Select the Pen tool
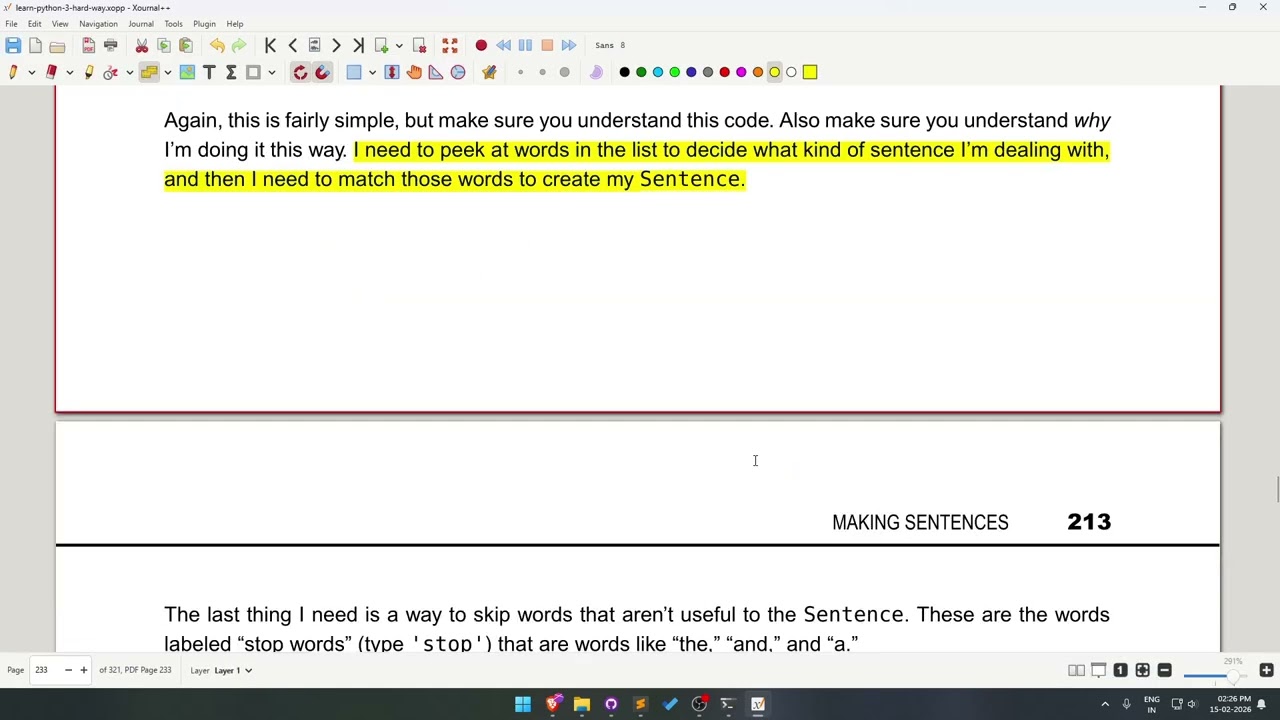This screenshot has height=720, width=1280. click(x=13, y=72)
